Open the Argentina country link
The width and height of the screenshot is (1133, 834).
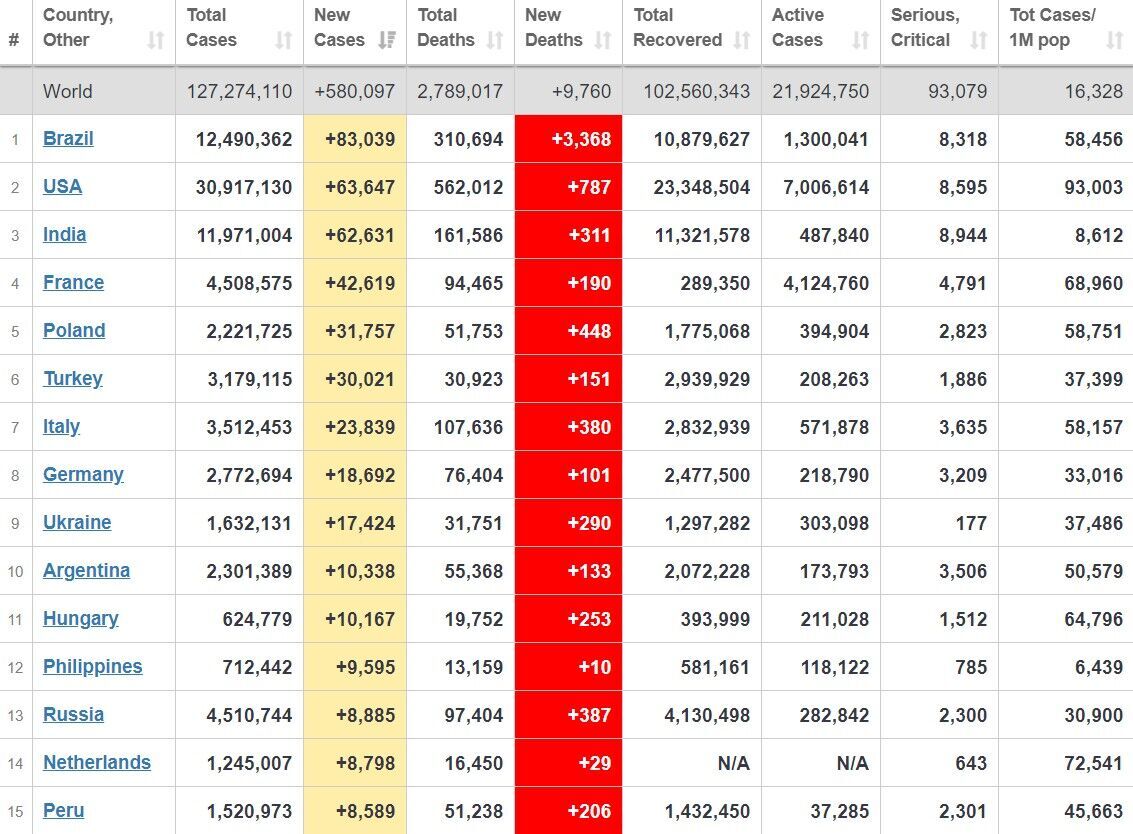tap(86, 571)
